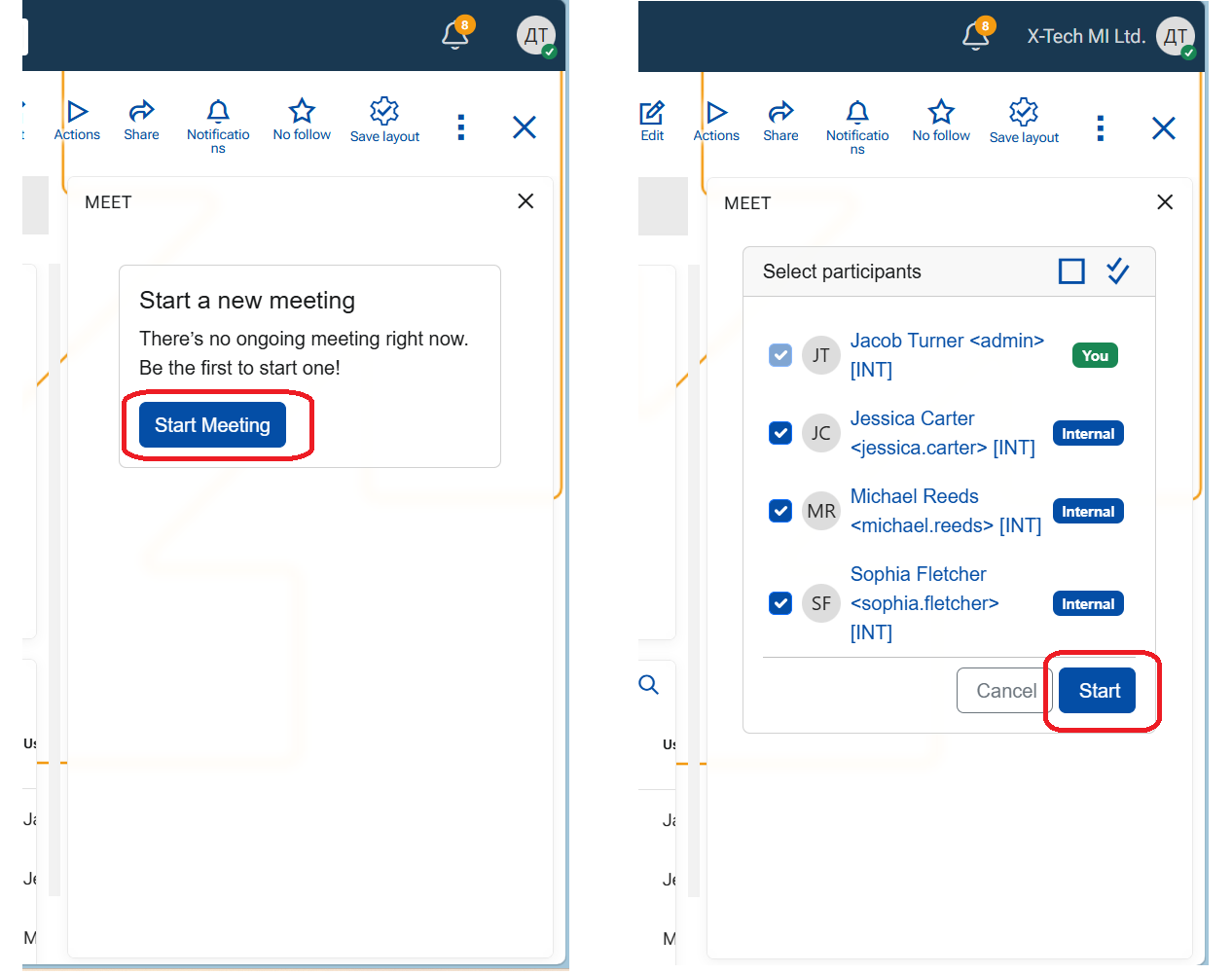
Task: Toggle Sophia Fletcher's participant checkbox
Action: [x=780, y=603]
